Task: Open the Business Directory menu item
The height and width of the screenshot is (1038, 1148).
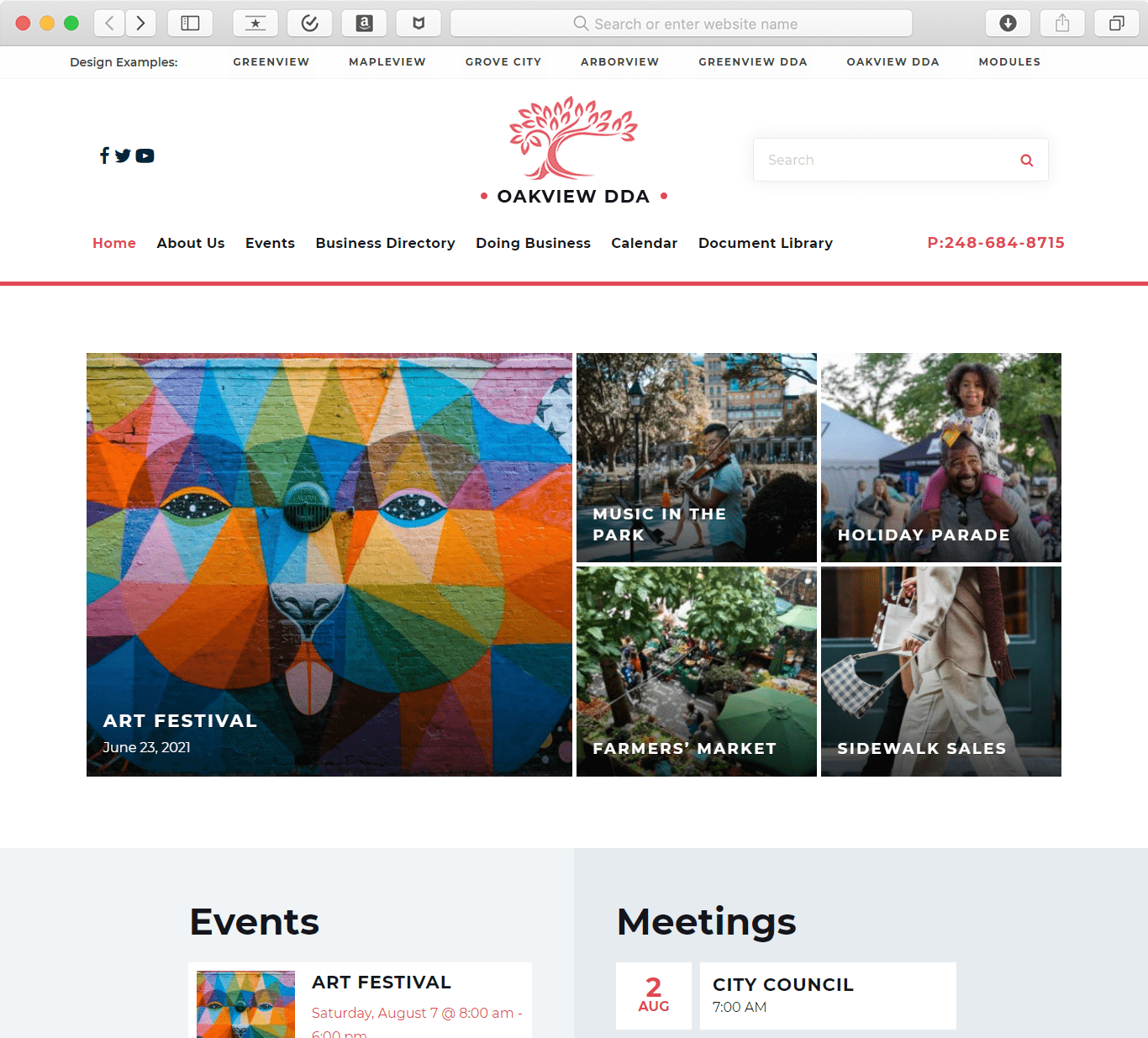Action: (386, 243)
